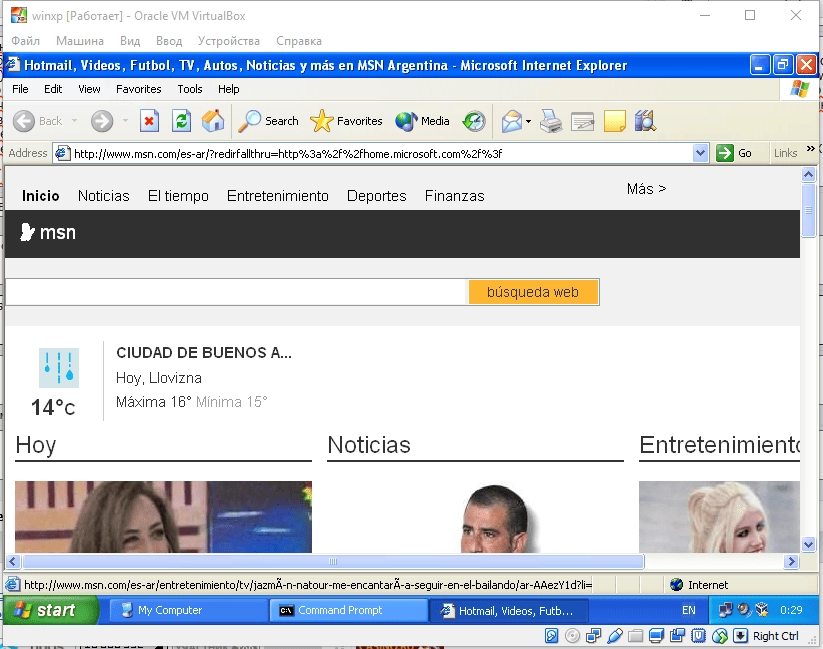Click the yellow Discuss note icon
The image size is (823, 649).
coord(615,121)
